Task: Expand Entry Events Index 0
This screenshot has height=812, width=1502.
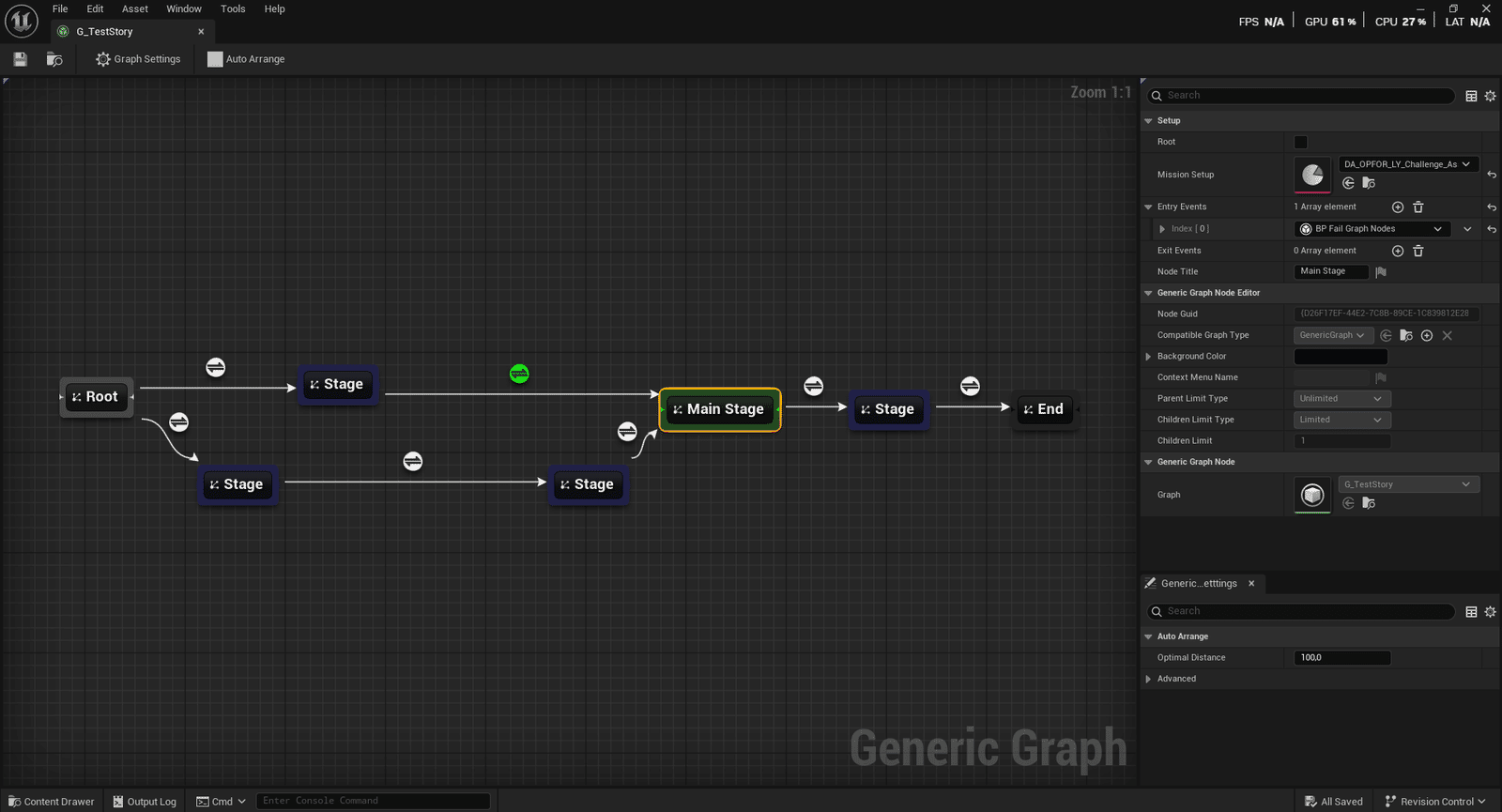Action: [1162, 229]
